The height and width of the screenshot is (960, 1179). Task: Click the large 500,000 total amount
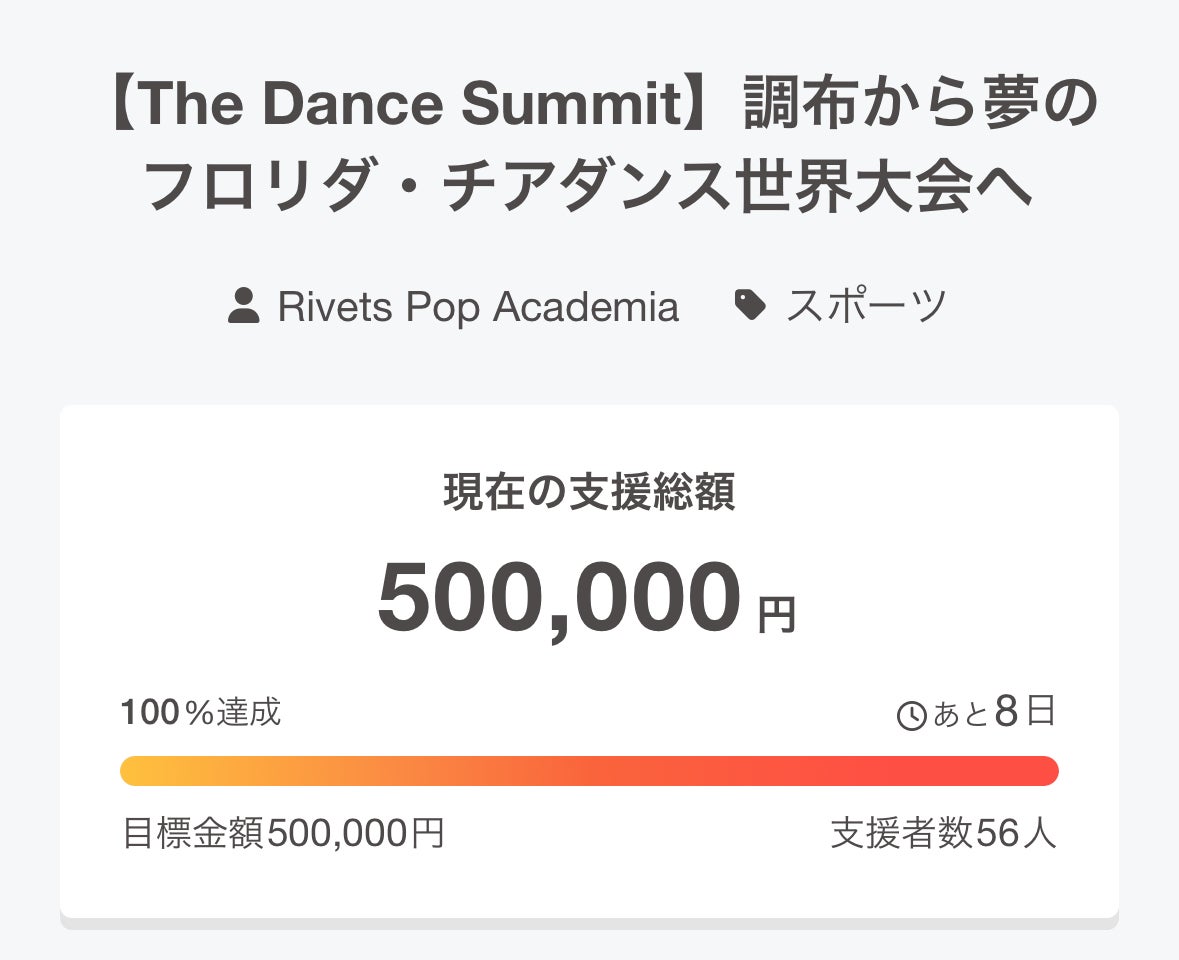pos(559,599)
